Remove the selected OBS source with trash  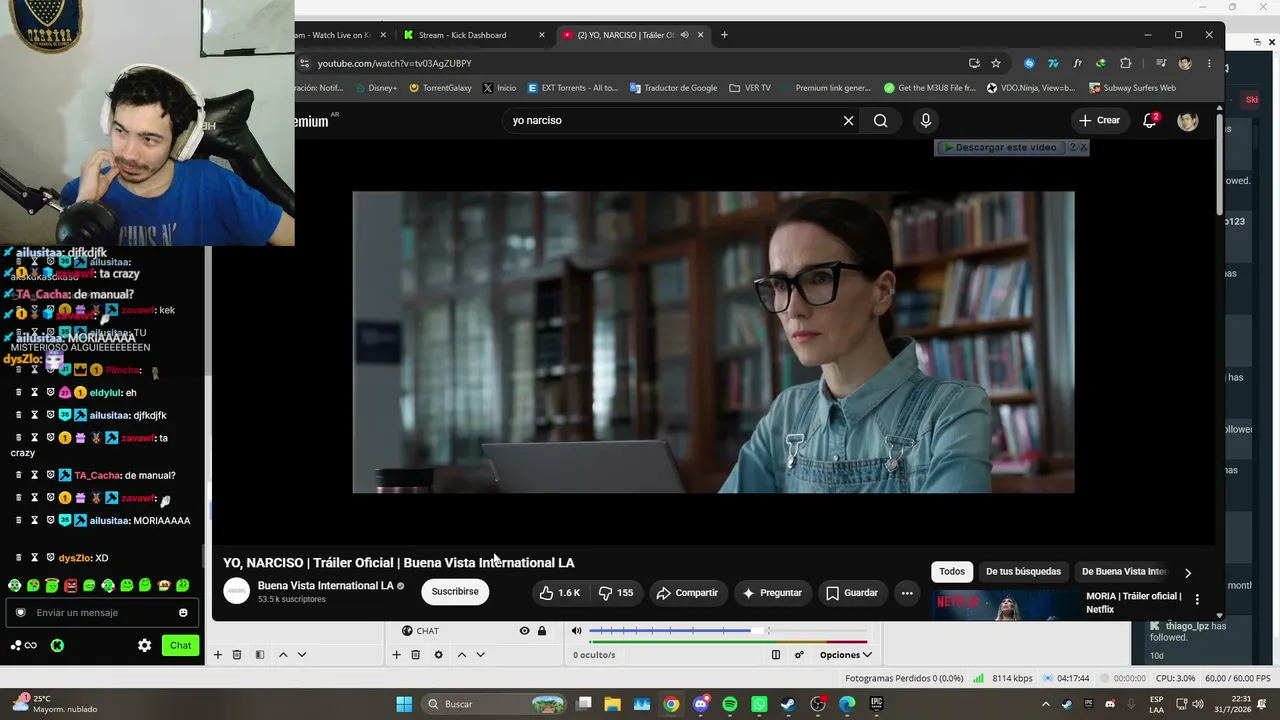point(415,655)
